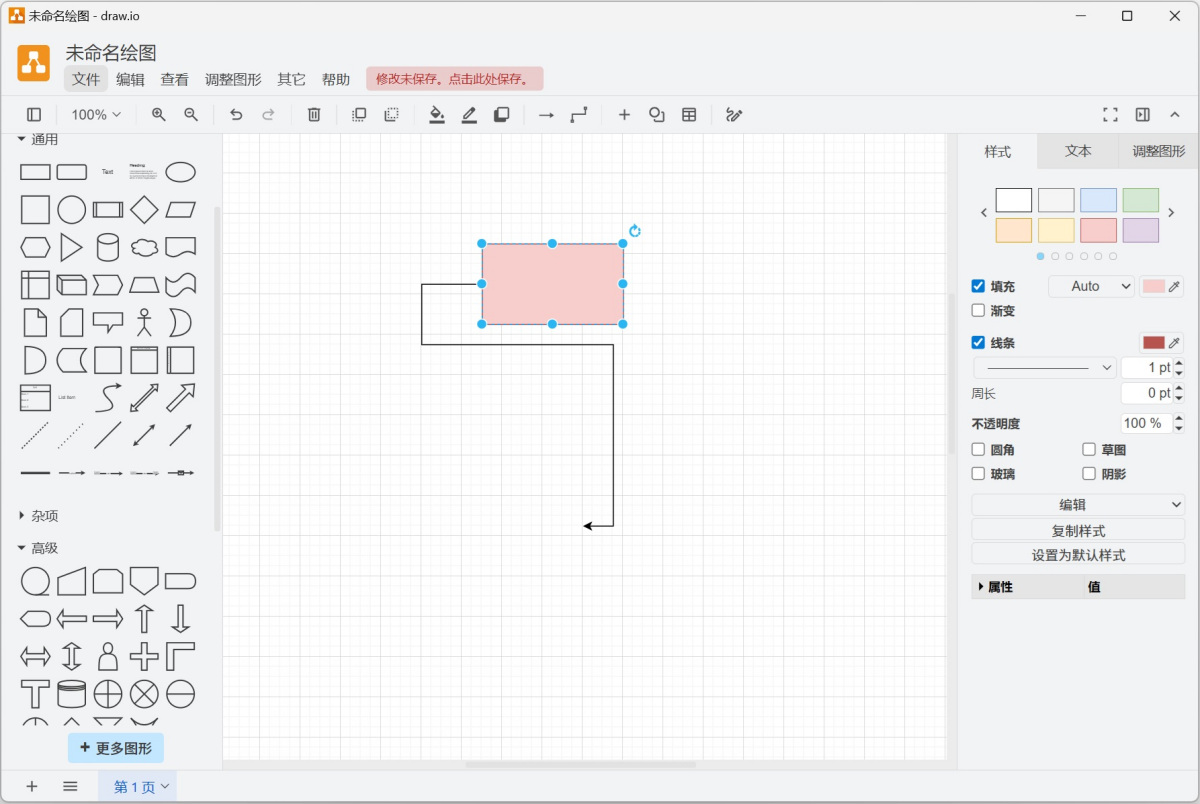Open the line color tool
This screenshot has height=804, width=1200.
click(x=469, y=115)
